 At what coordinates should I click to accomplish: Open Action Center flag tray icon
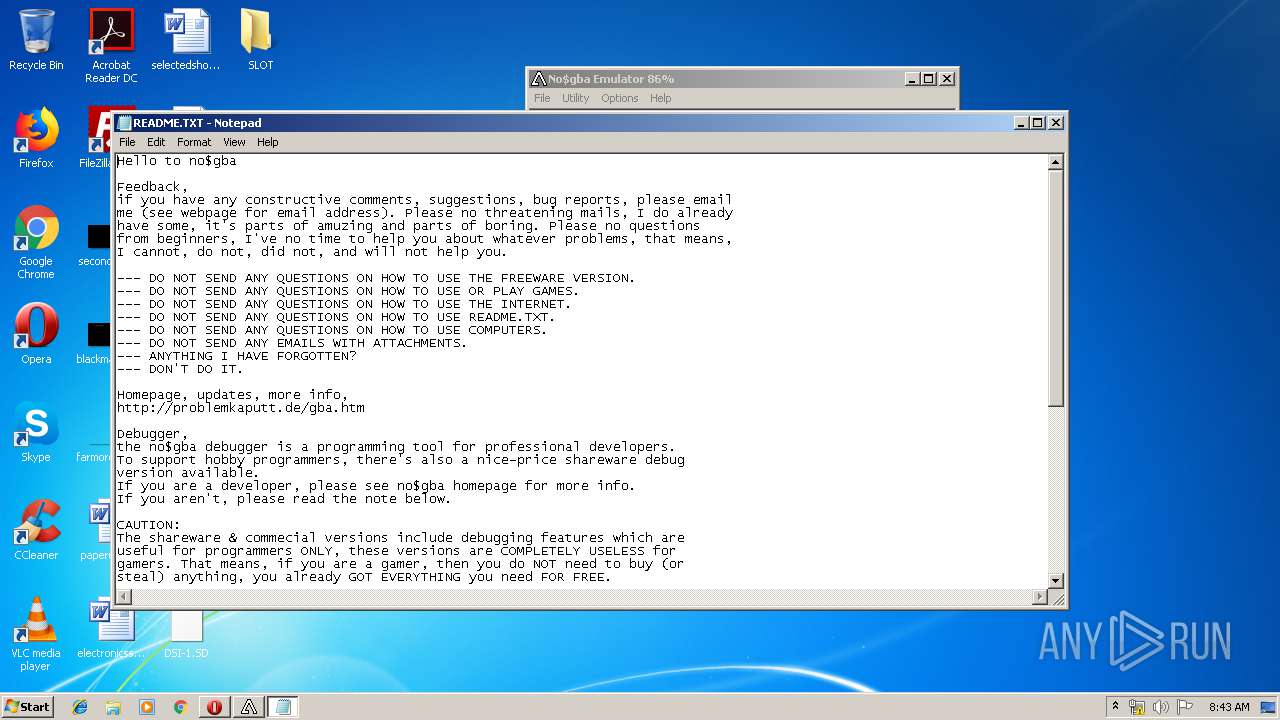pos(1184,707)
